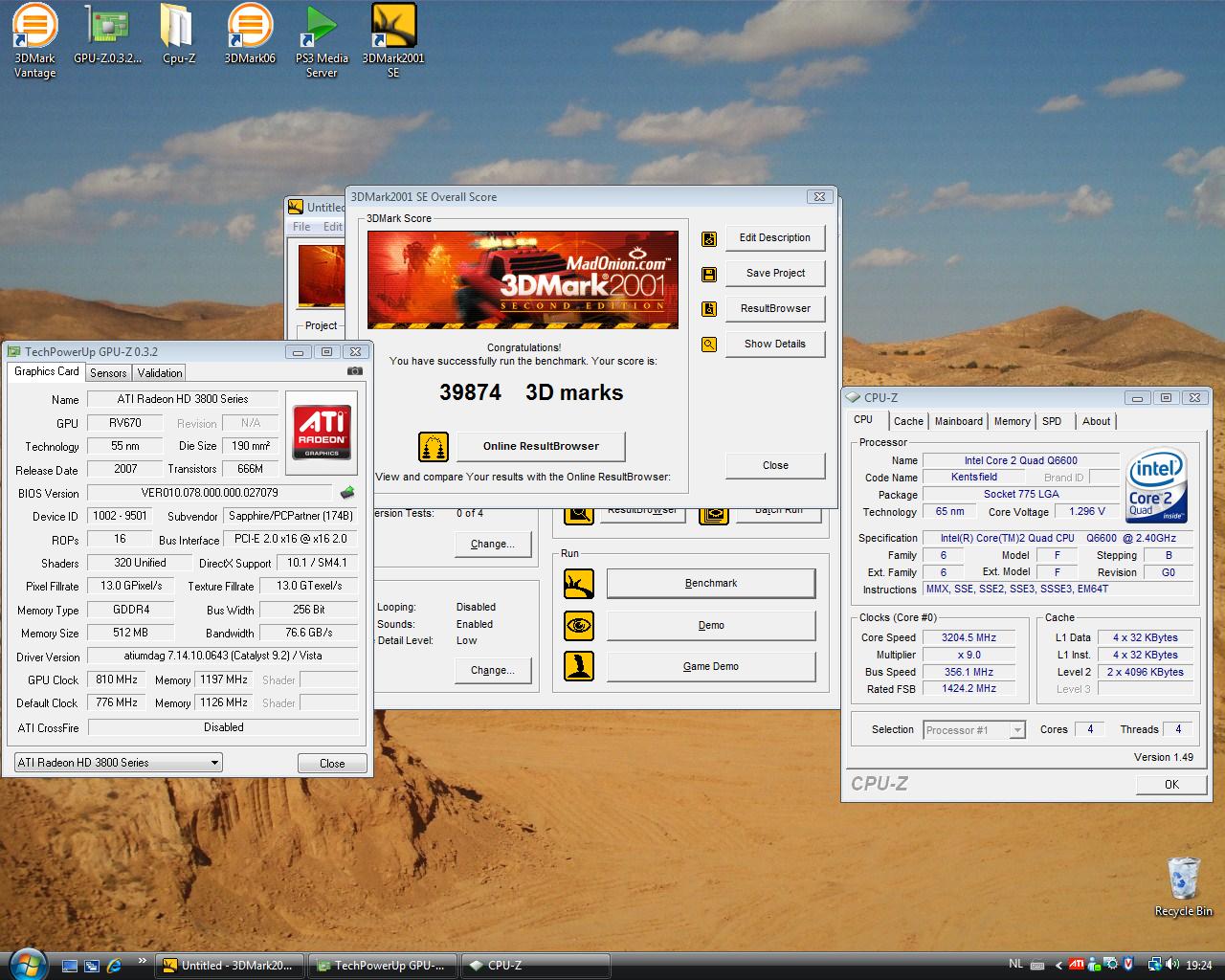Screen dimensions: 1225x980
Task: Click the Edit Description notepad icon
Action: [709, 238]
